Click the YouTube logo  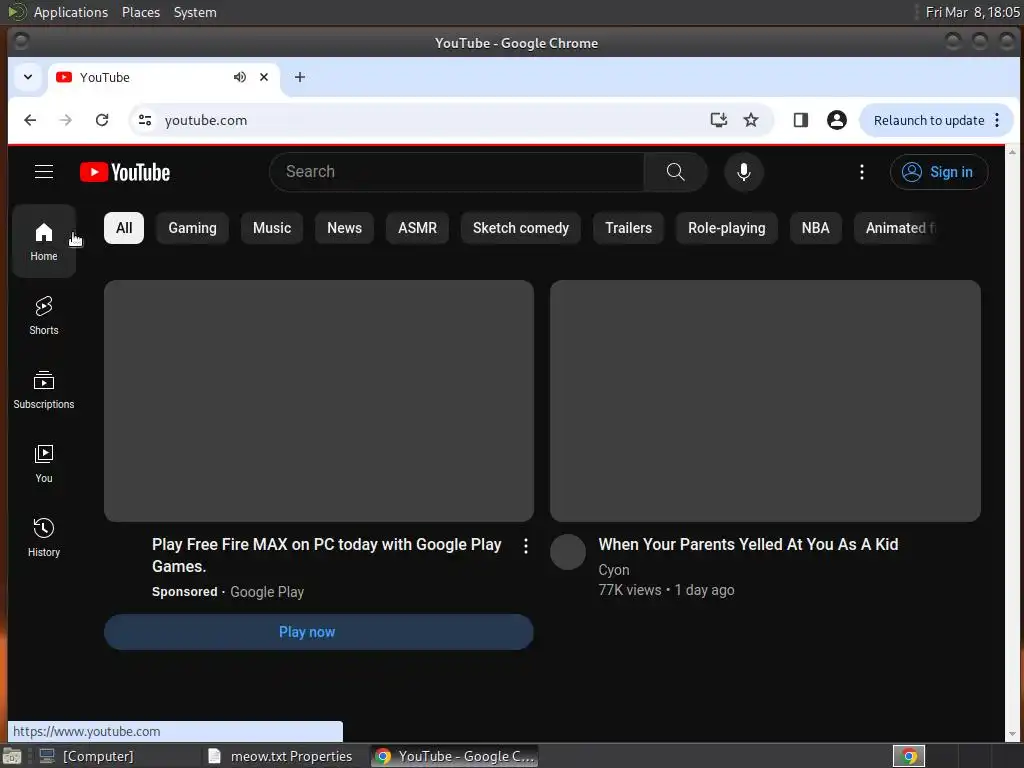coord(125,172)
